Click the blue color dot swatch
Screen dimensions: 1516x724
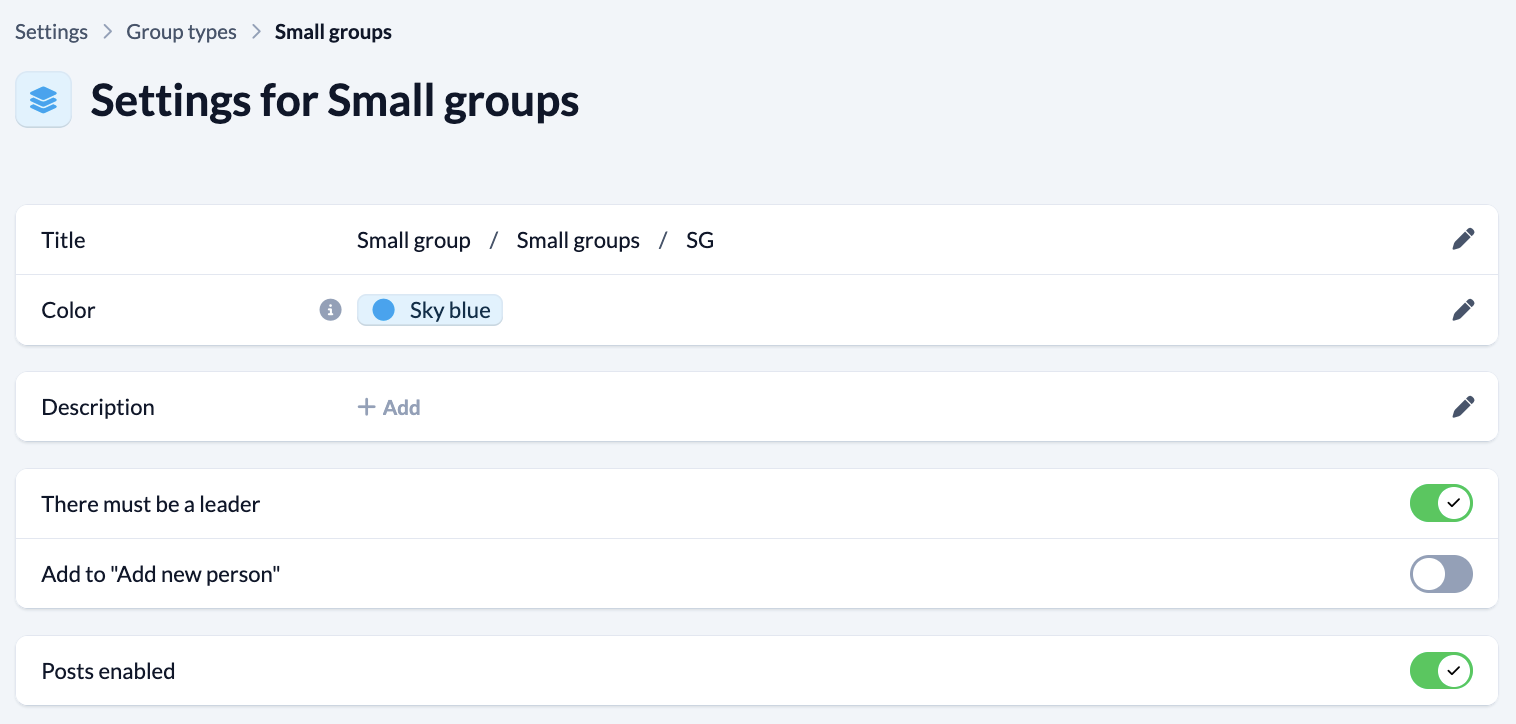[x=383, y=310]
